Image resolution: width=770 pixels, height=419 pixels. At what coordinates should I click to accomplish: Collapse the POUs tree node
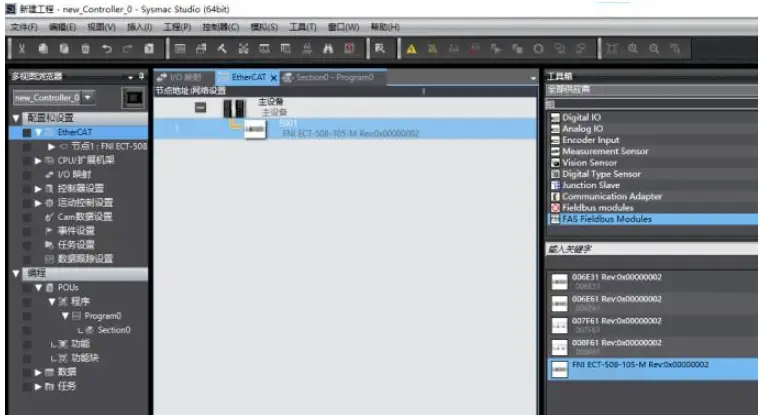coord(38,288)
